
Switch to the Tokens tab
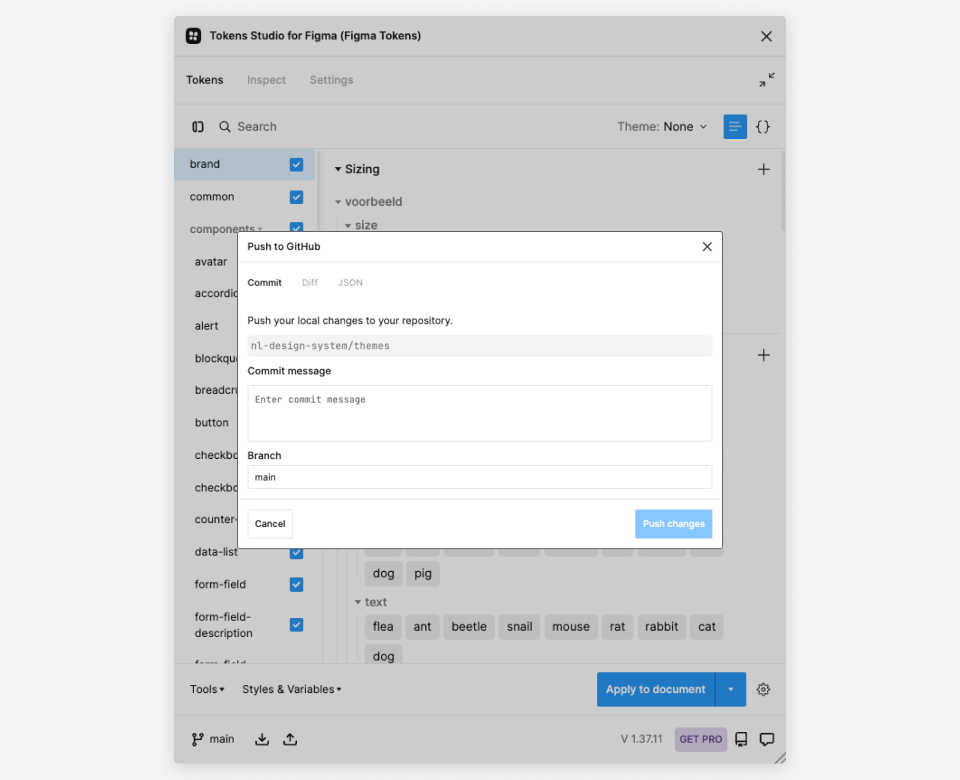(204, 80)
